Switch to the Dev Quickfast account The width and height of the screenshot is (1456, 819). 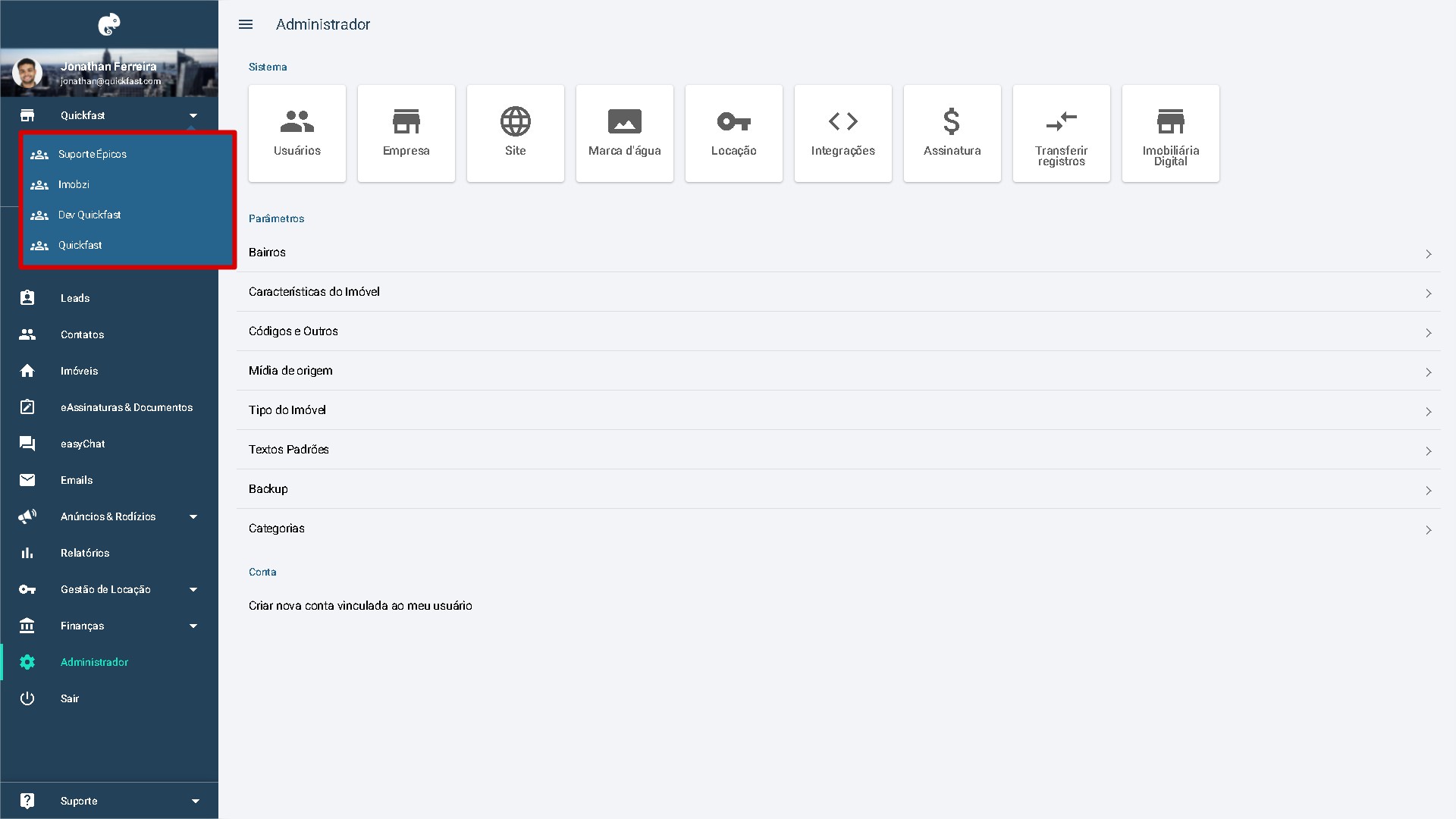point(127,215)
